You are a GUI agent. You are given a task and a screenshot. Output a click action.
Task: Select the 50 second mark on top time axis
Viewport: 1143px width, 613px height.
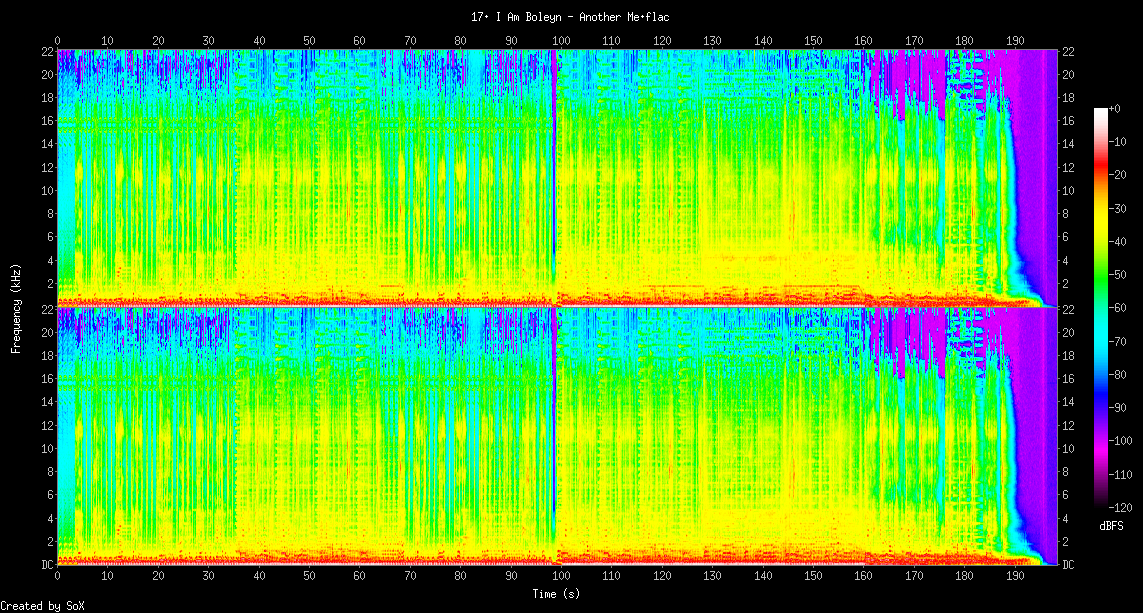click(309, 41)
